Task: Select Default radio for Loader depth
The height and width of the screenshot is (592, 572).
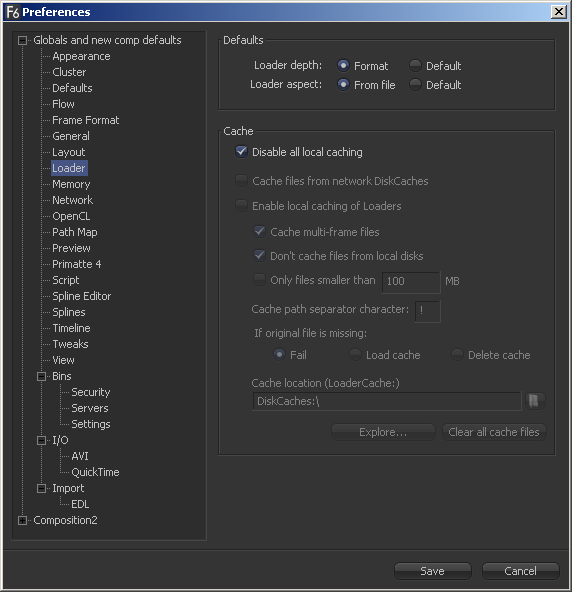Action: point(415,66)
